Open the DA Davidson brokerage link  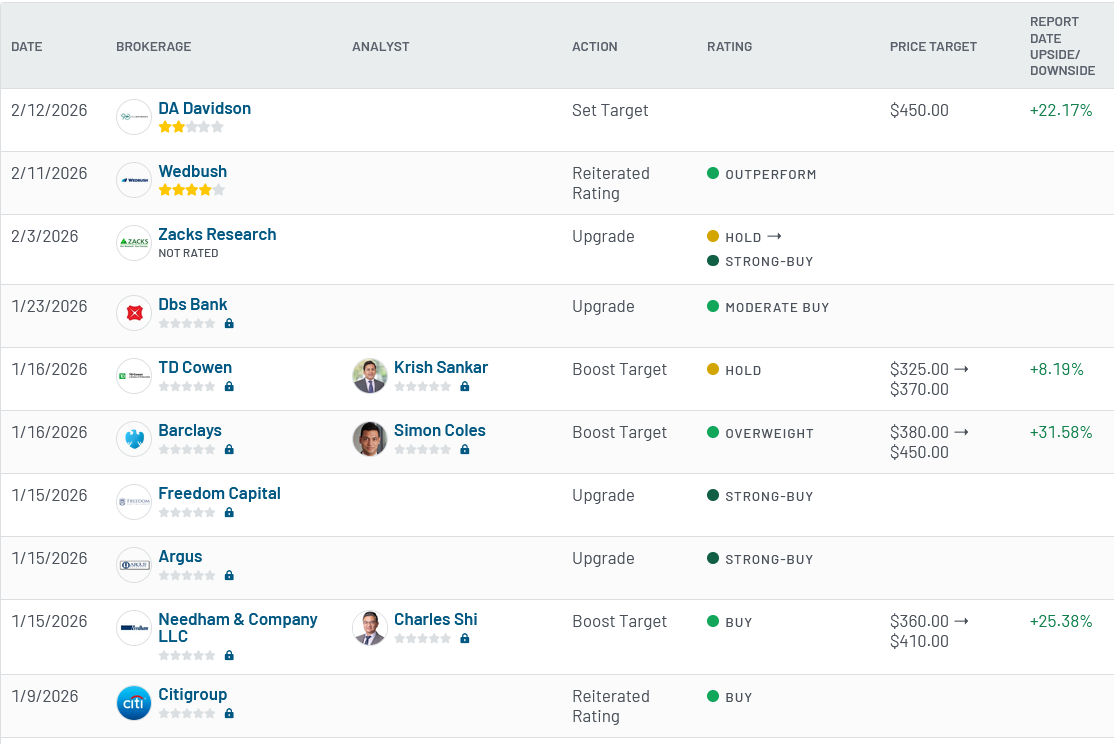tap(205, 109)
